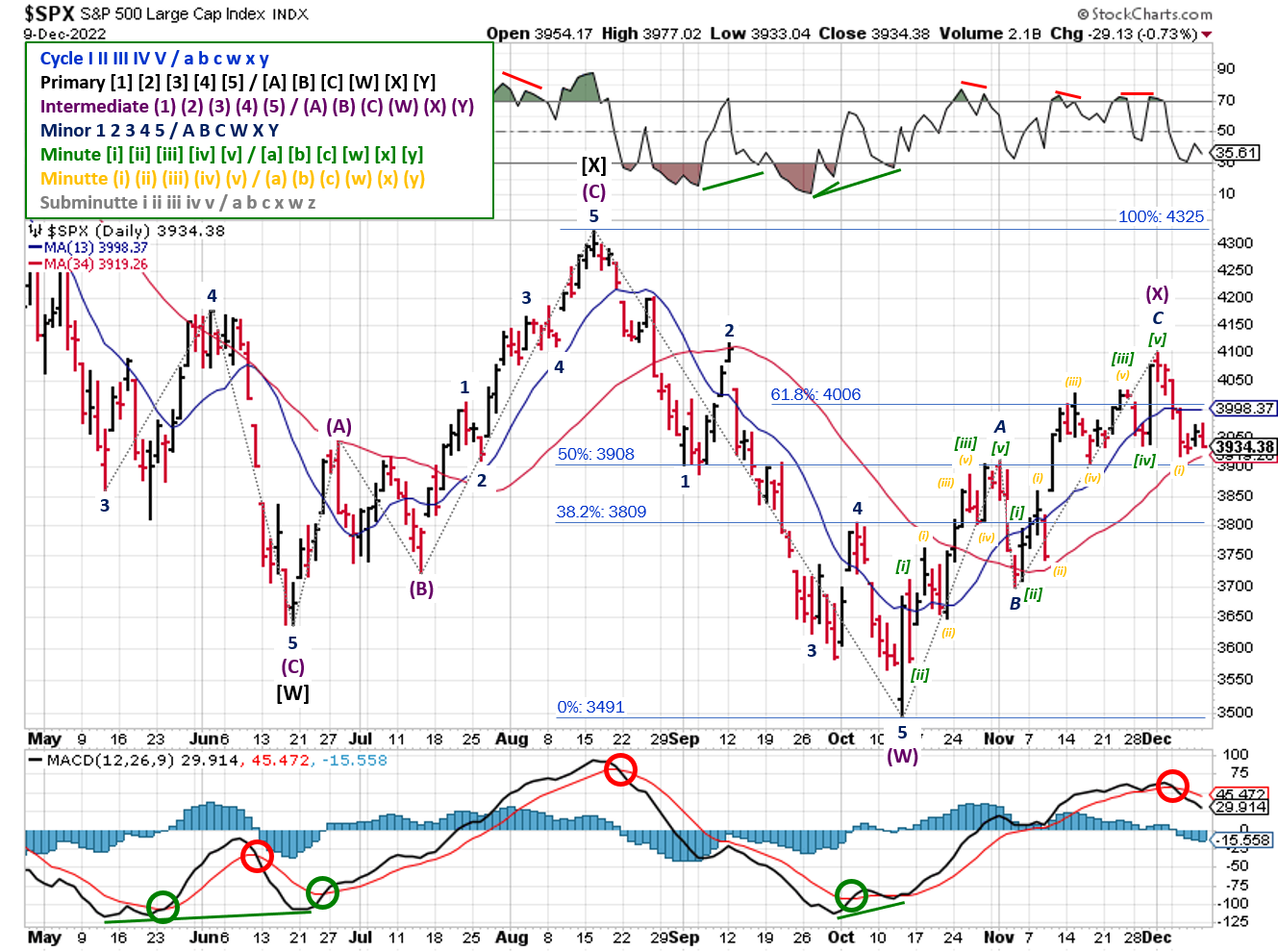Click the MA(34) 3919.26 legend text
Viewport: 1278px width, 952px height.
tap(96, 263)
